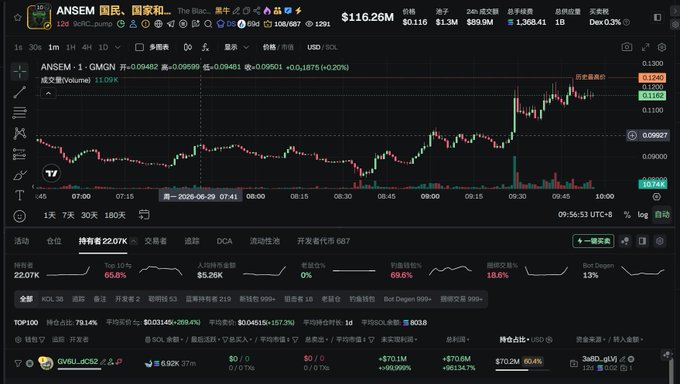Select the brush drawing tool
The image size is (680, 384).
(20, 175)
